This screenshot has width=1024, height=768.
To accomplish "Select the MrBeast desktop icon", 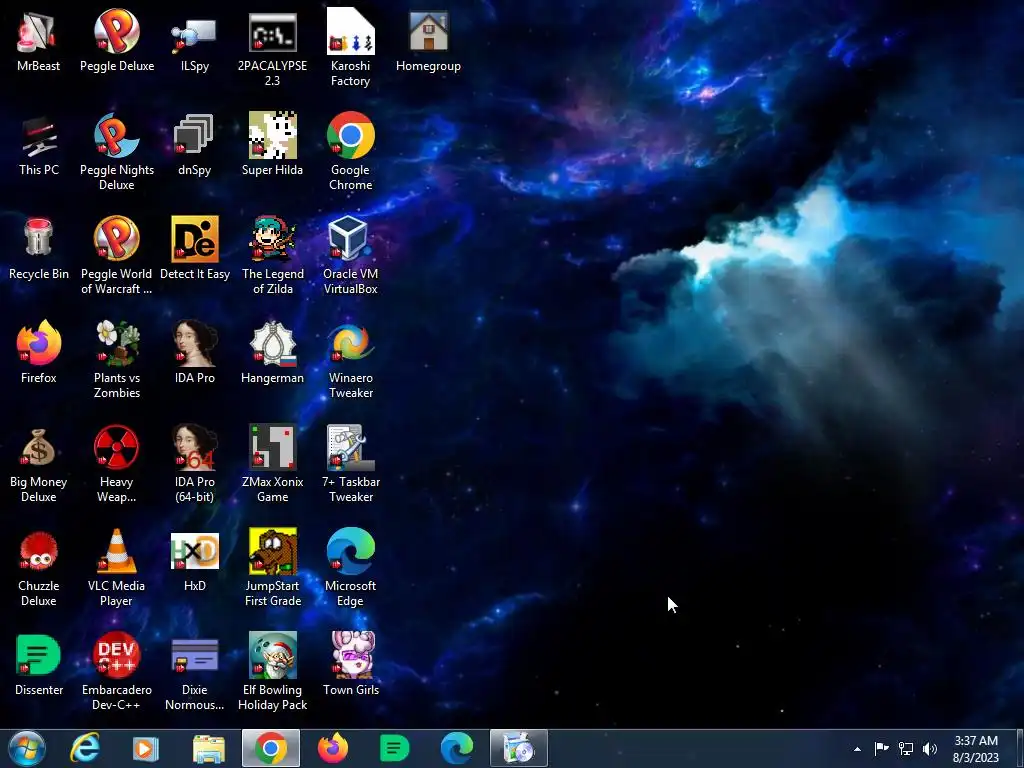I will [x=39, y=40].
